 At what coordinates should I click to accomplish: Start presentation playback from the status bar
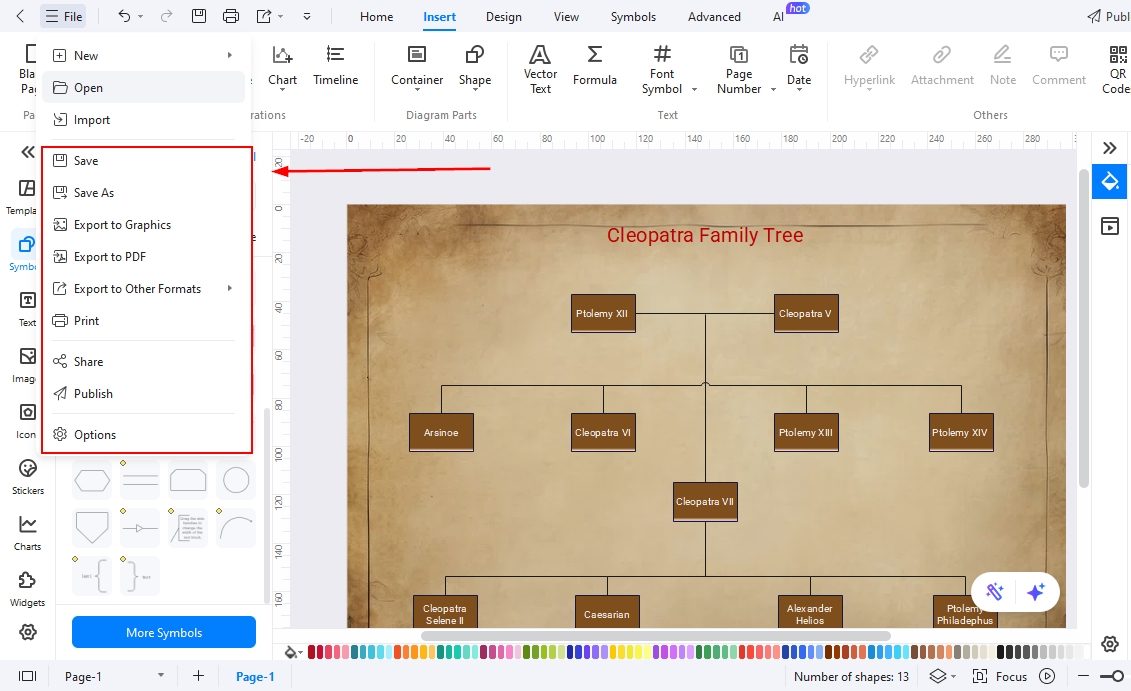coord(1046,676)
